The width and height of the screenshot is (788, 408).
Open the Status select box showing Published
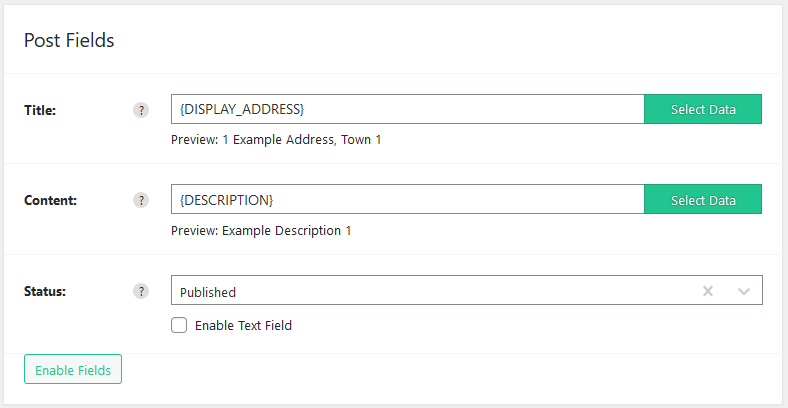[467, 290]
